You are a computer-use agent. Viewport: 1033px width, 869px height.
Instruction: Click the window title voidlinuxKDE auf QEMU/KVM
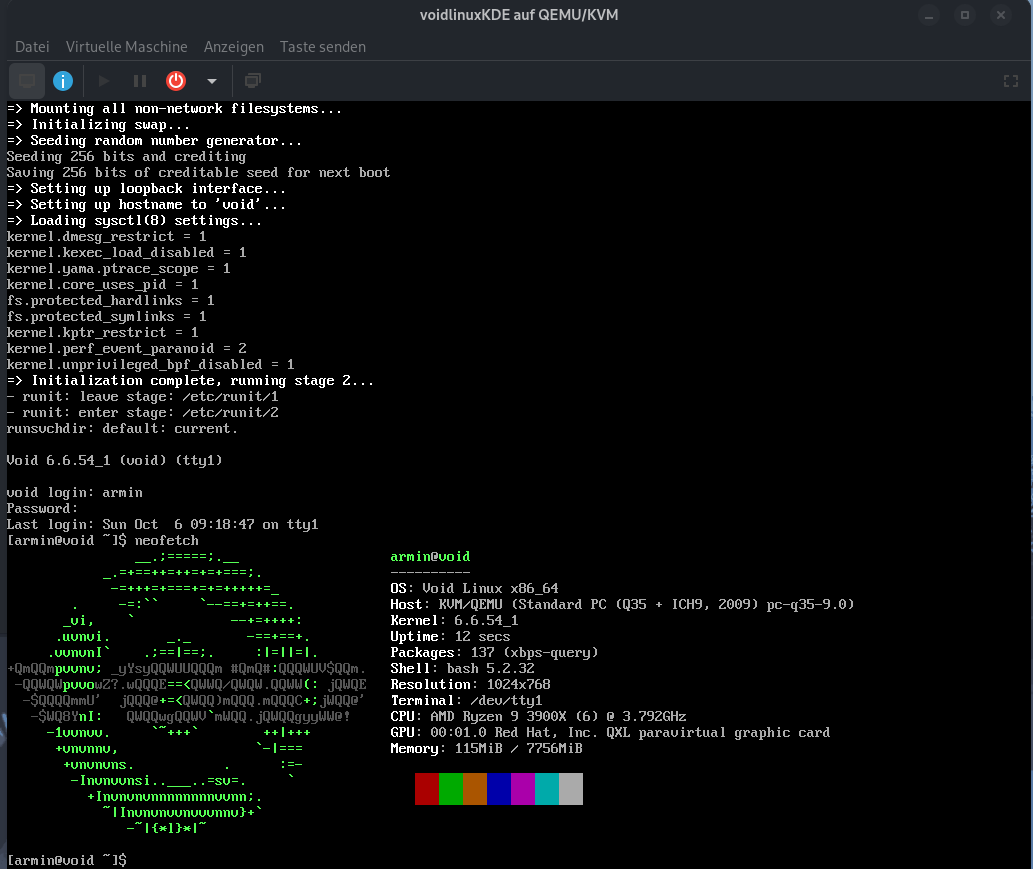[x=516, y=15]
